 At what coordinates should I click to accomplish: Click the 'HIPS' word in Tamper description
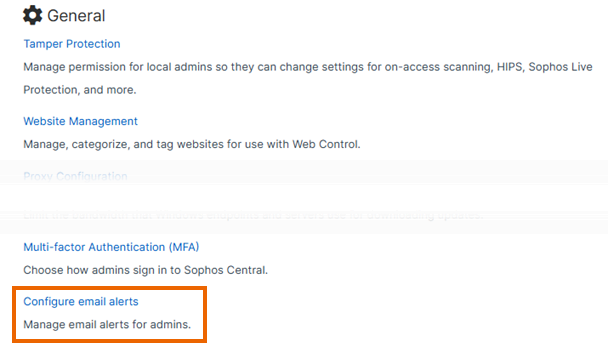pos(510,67)
